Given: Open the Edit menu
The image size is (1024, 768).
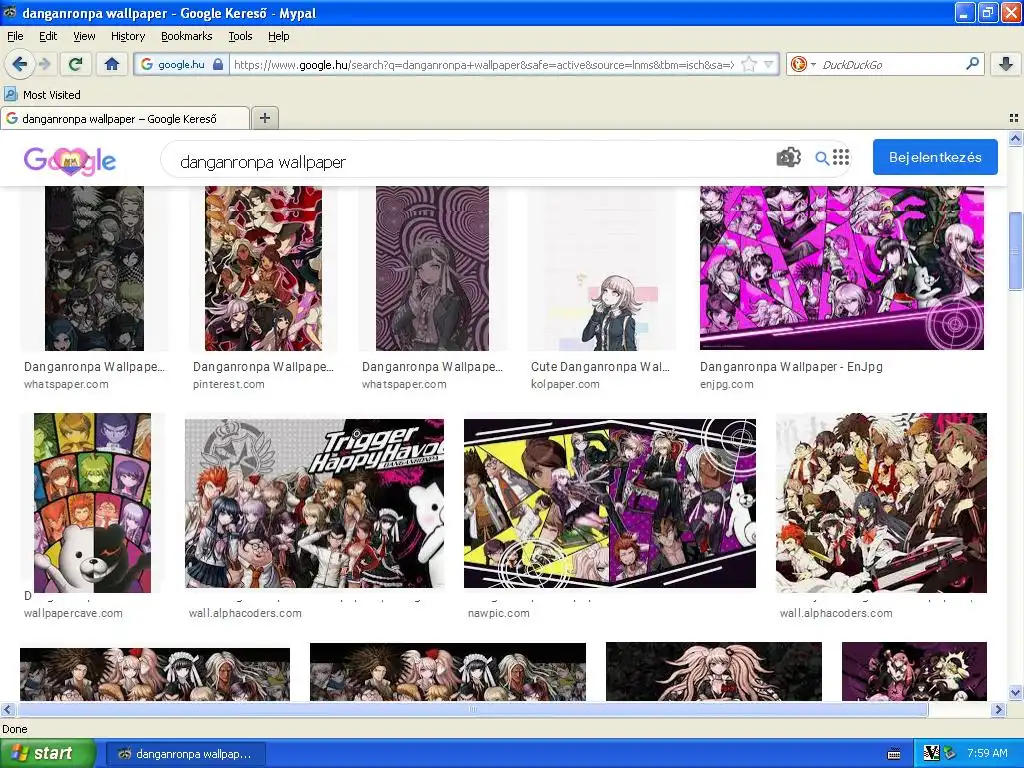Looking at the screenshot, I should tap(48, 36).
